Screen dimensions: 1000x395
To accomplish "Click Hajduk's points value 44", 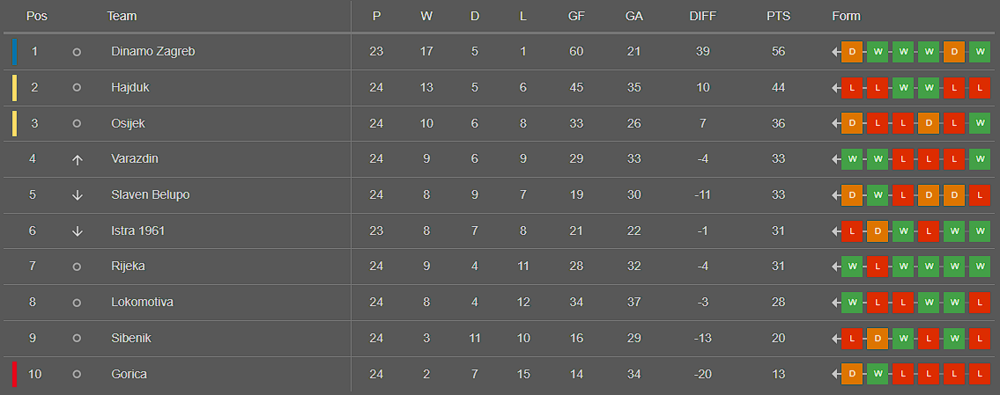I will pos(778,87).
